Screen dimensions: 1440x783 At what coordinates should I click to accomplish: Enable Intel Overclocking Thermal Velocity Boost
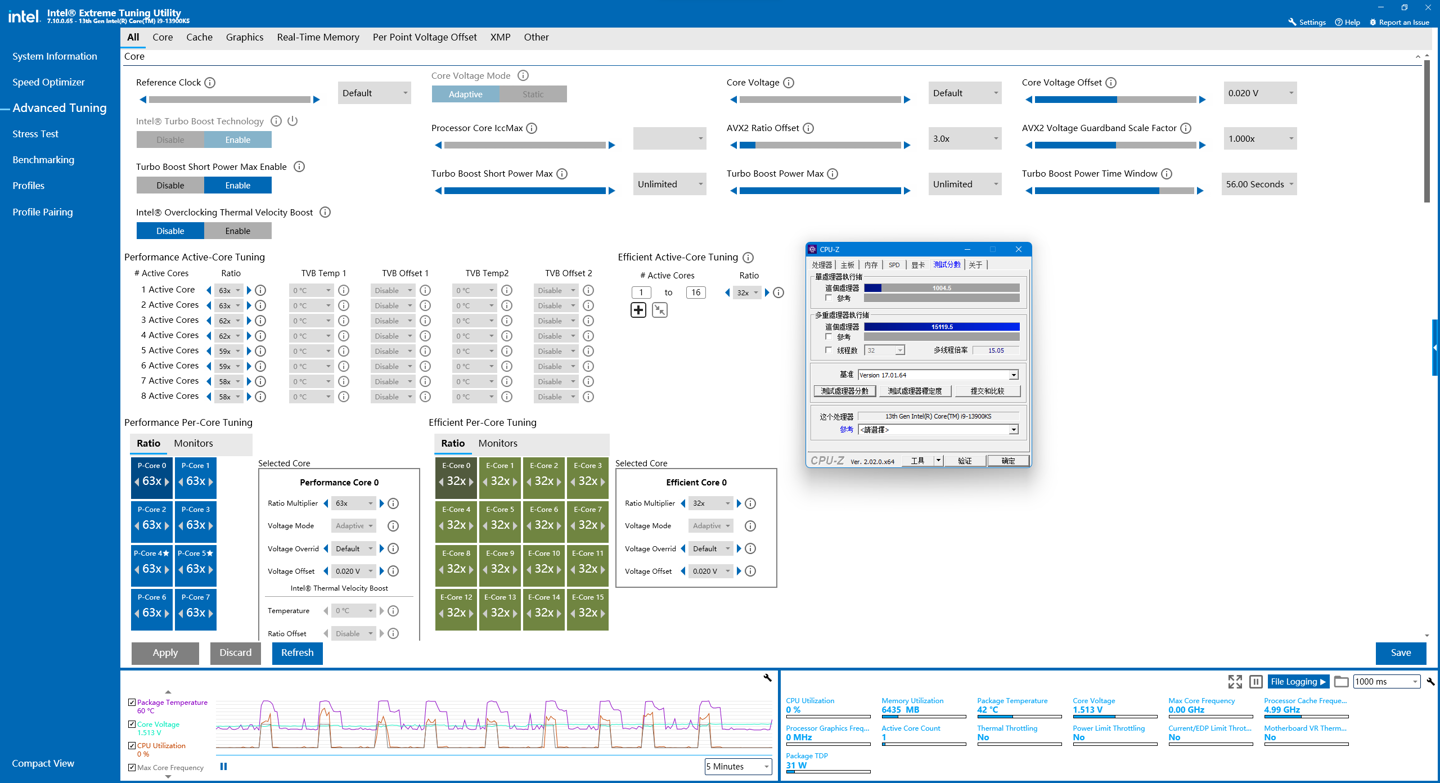237,231
